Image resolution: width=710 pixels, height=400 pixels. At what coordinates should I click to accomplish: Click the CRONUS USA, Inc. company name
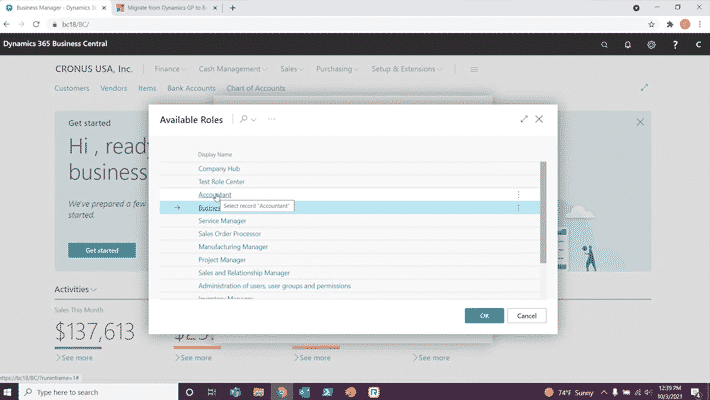coord(94,69)
